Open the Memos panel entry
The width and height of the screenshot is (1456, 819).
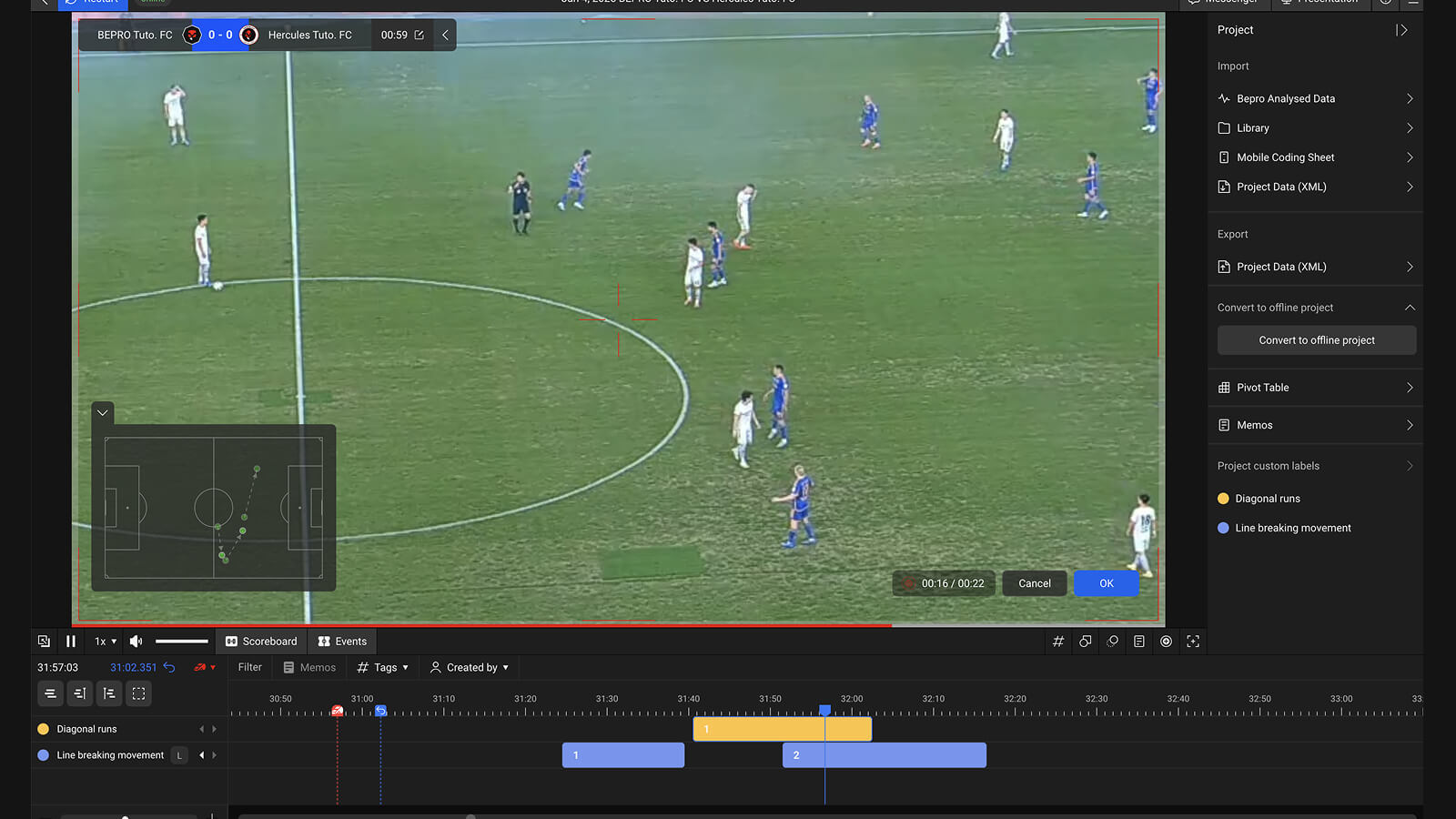(x=1316, y=425)
